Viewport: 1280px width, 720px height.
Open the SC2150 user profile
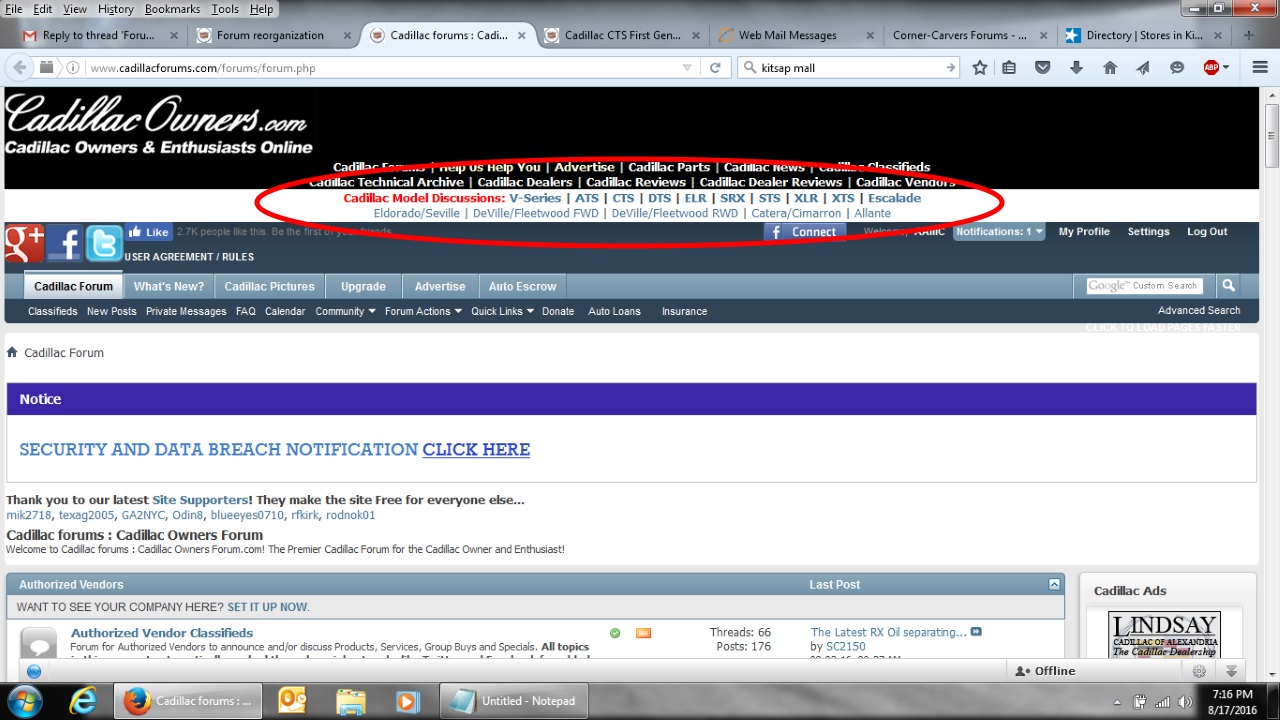coord(846,647)
